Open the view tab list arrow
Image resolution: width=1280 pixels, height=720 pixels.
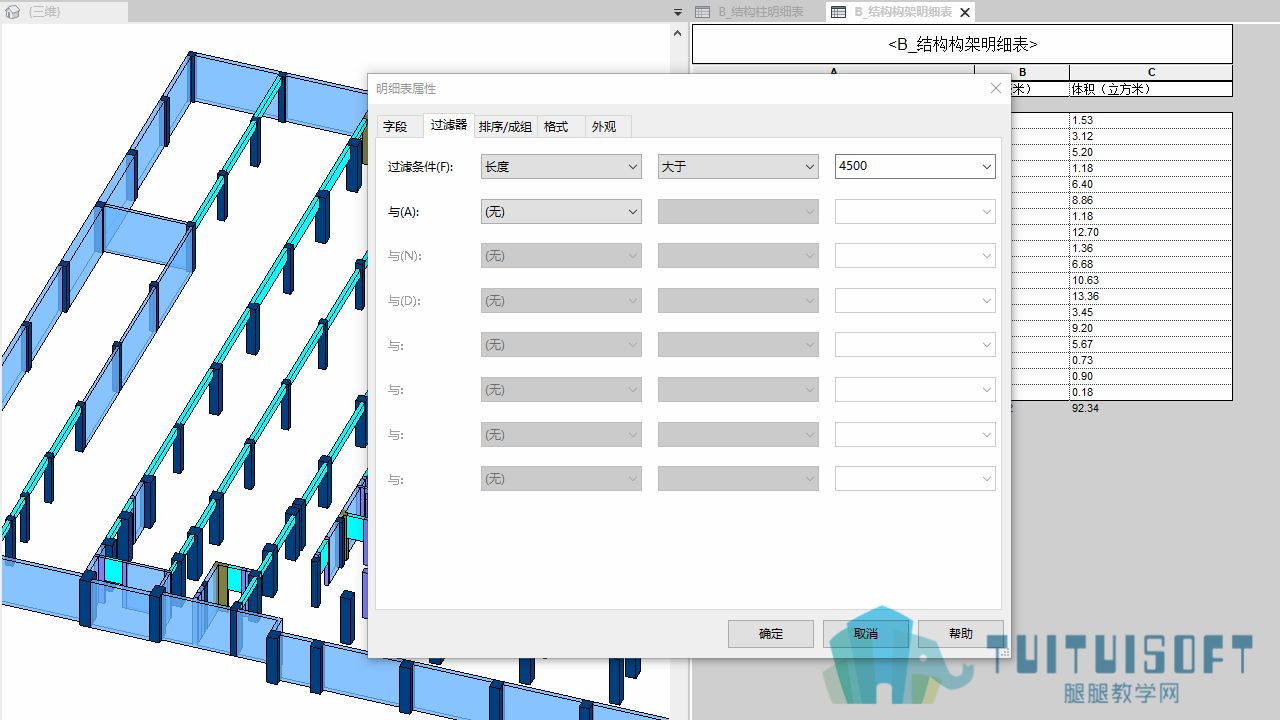tap(678, 12)
